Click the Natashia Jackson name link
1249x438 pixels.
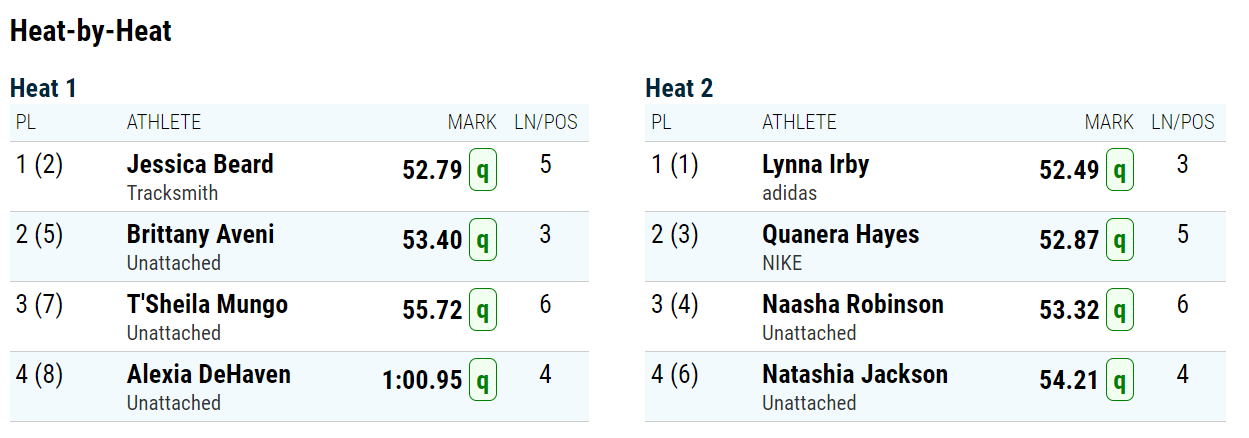[x=855, y=375]
